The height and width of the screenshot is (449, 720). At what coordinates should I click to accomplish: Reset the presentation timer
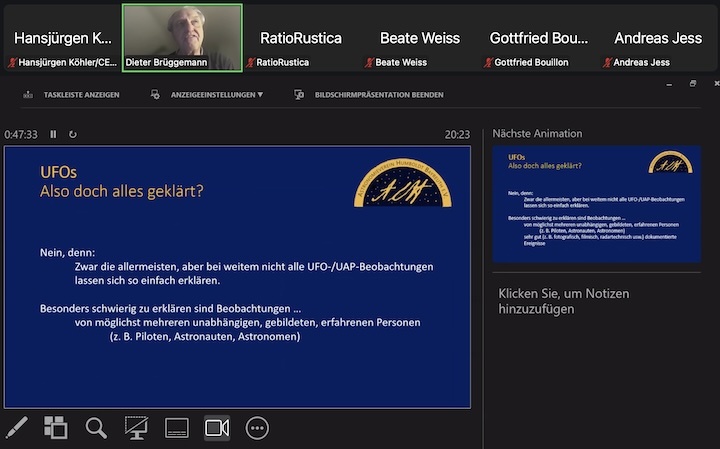pyautogui.click(x=72, y=134)
